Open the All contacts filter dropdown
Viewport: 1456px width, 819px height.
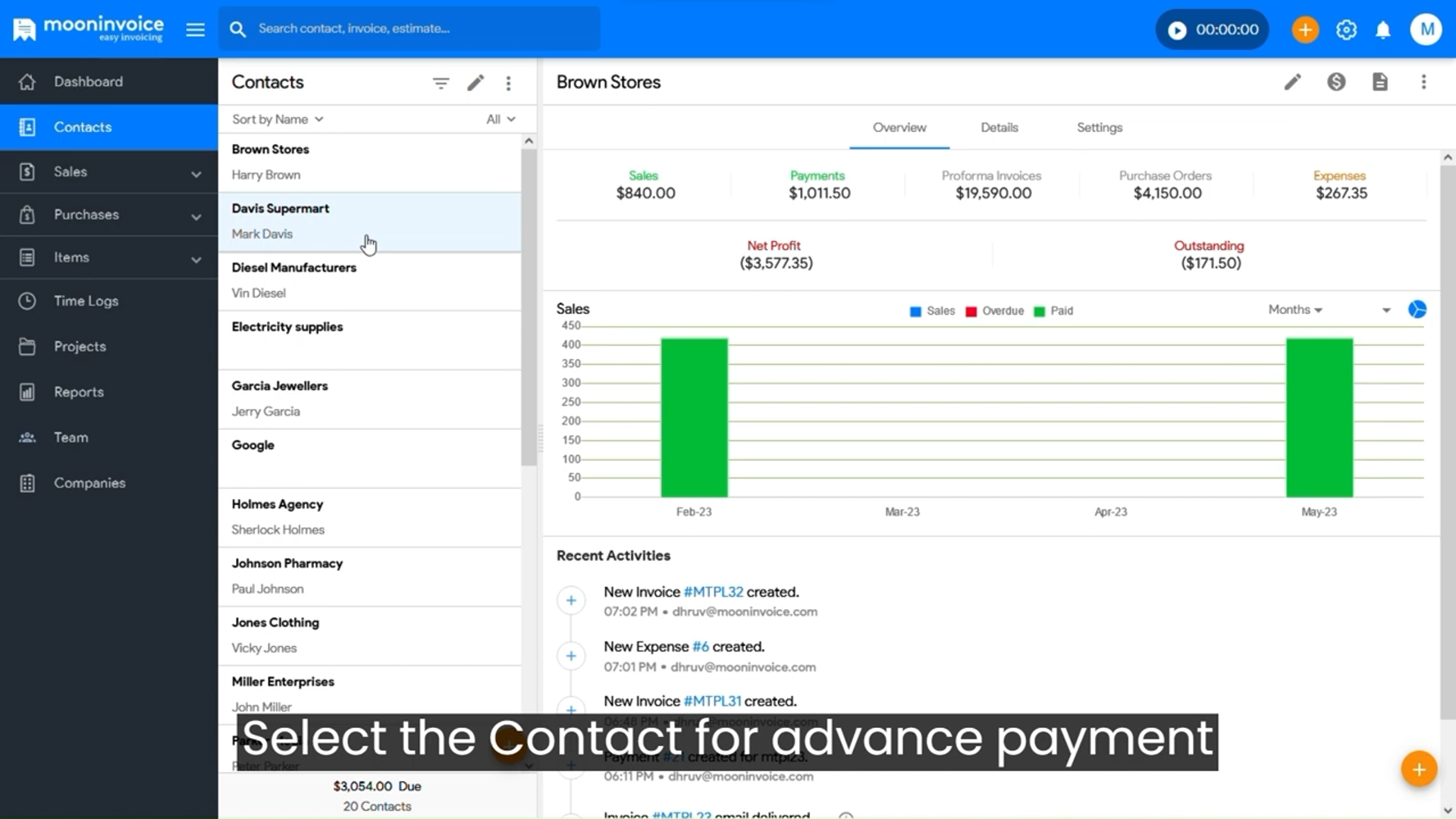(x=499, y=119)
